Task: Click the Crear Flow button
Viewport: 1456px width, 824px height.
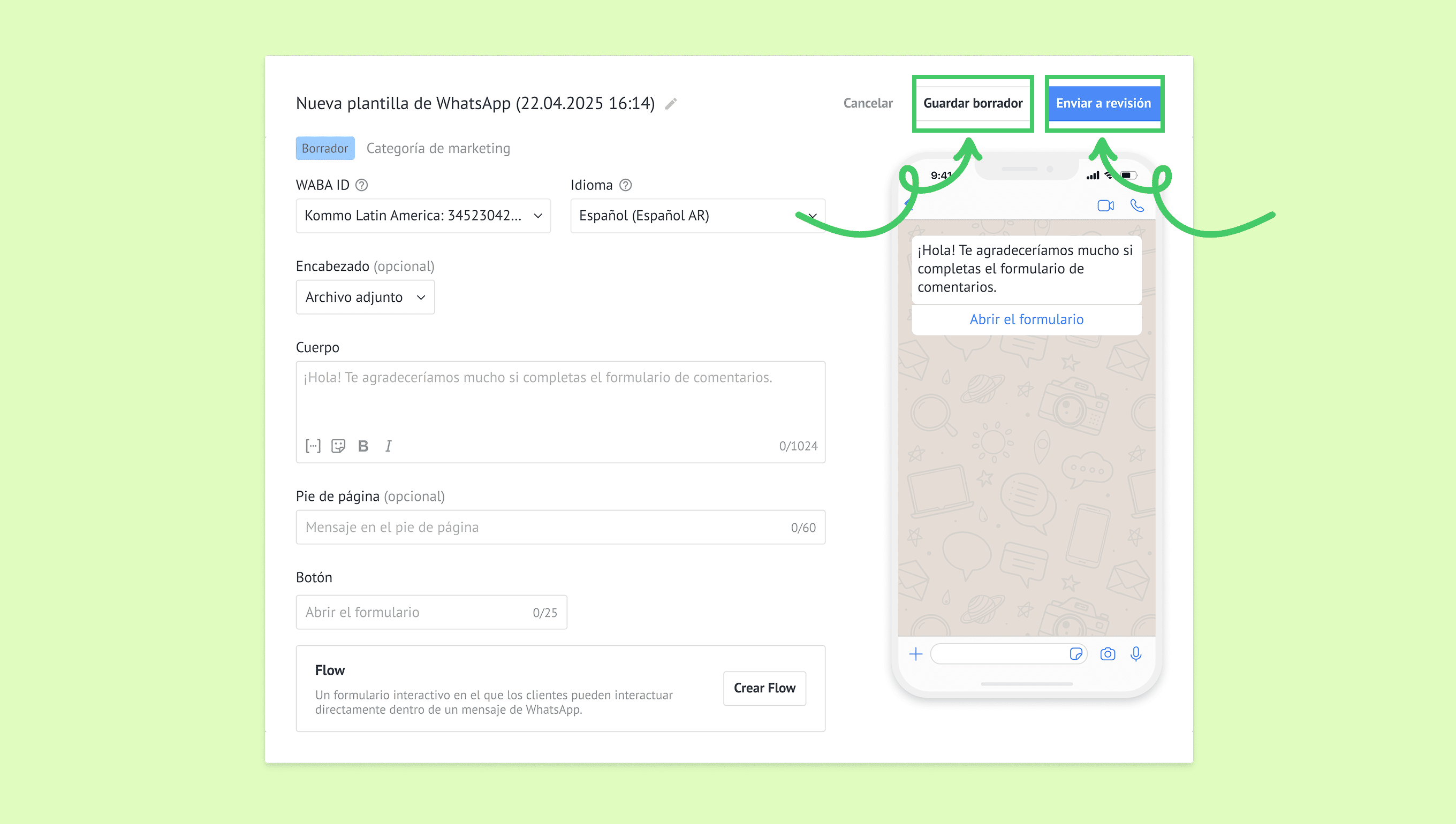Action: 764,688
